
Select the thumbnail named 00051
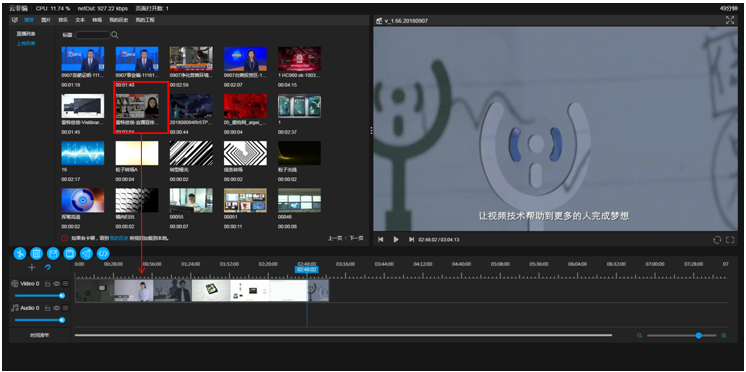[245, 200]
